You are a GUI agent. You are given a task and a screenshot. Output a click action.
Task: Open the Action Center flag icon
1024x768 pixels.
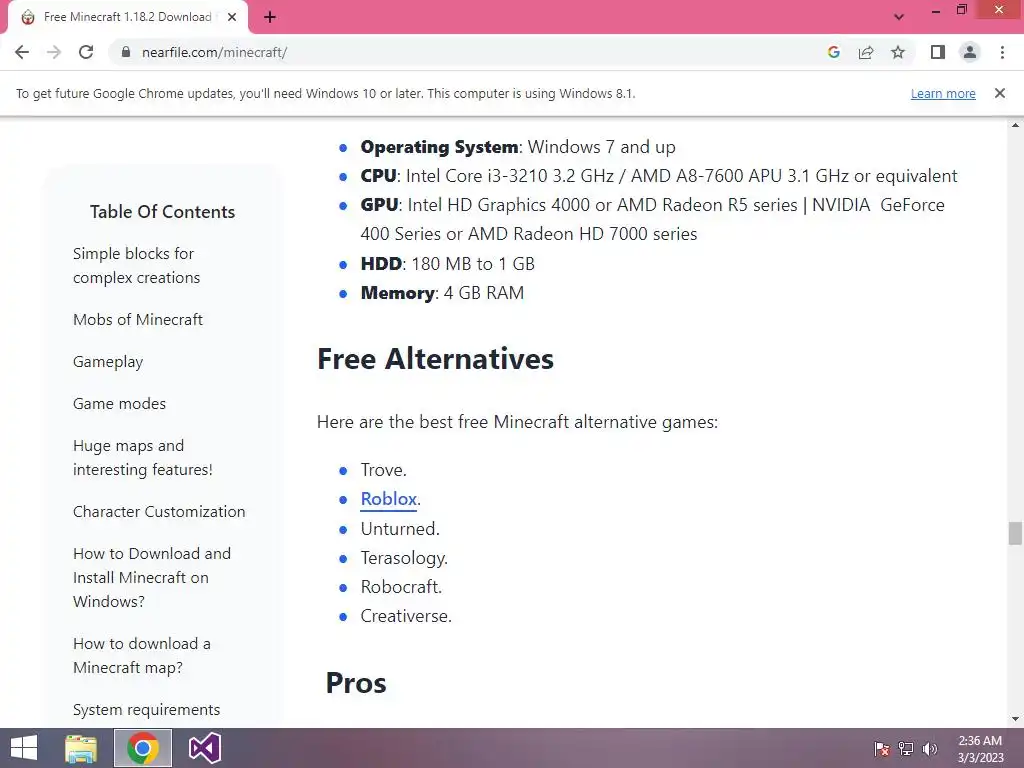click(882, 749)
